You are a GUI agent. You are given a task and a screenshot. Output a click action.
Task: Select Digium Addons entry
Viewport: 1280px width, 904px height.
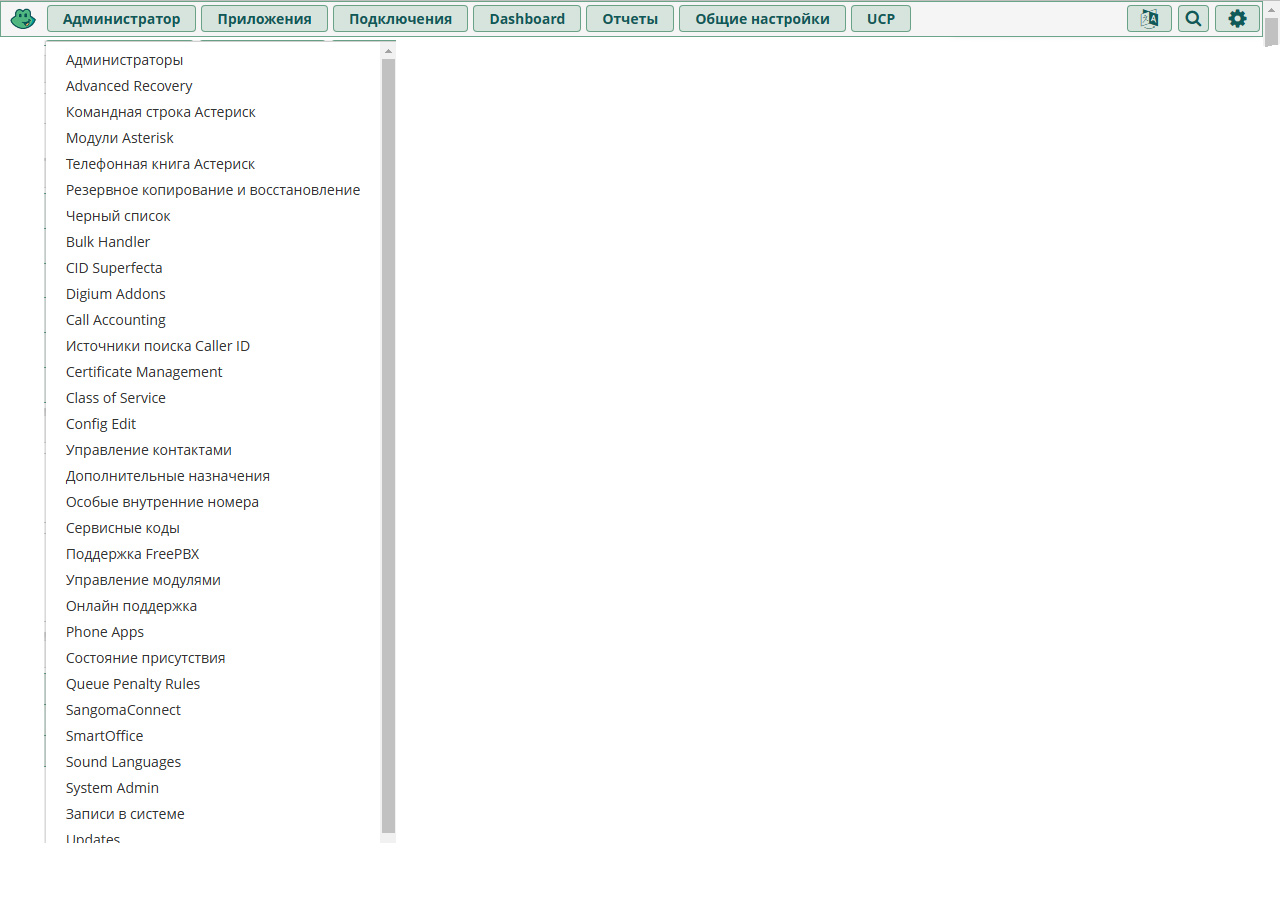pyautogui.click(x=116, y=294)
